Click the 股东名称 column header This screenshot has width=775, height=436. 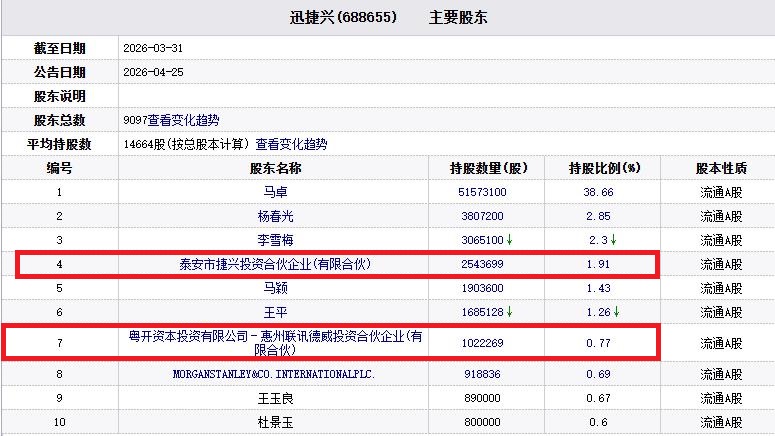coord(275,168)
